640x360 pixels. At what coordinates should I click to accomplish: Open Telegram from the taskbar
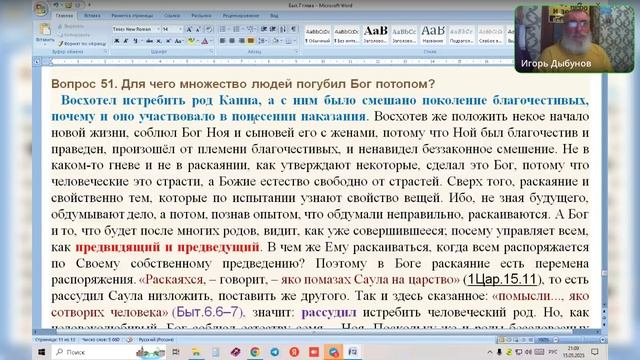(x=275, y=352)
